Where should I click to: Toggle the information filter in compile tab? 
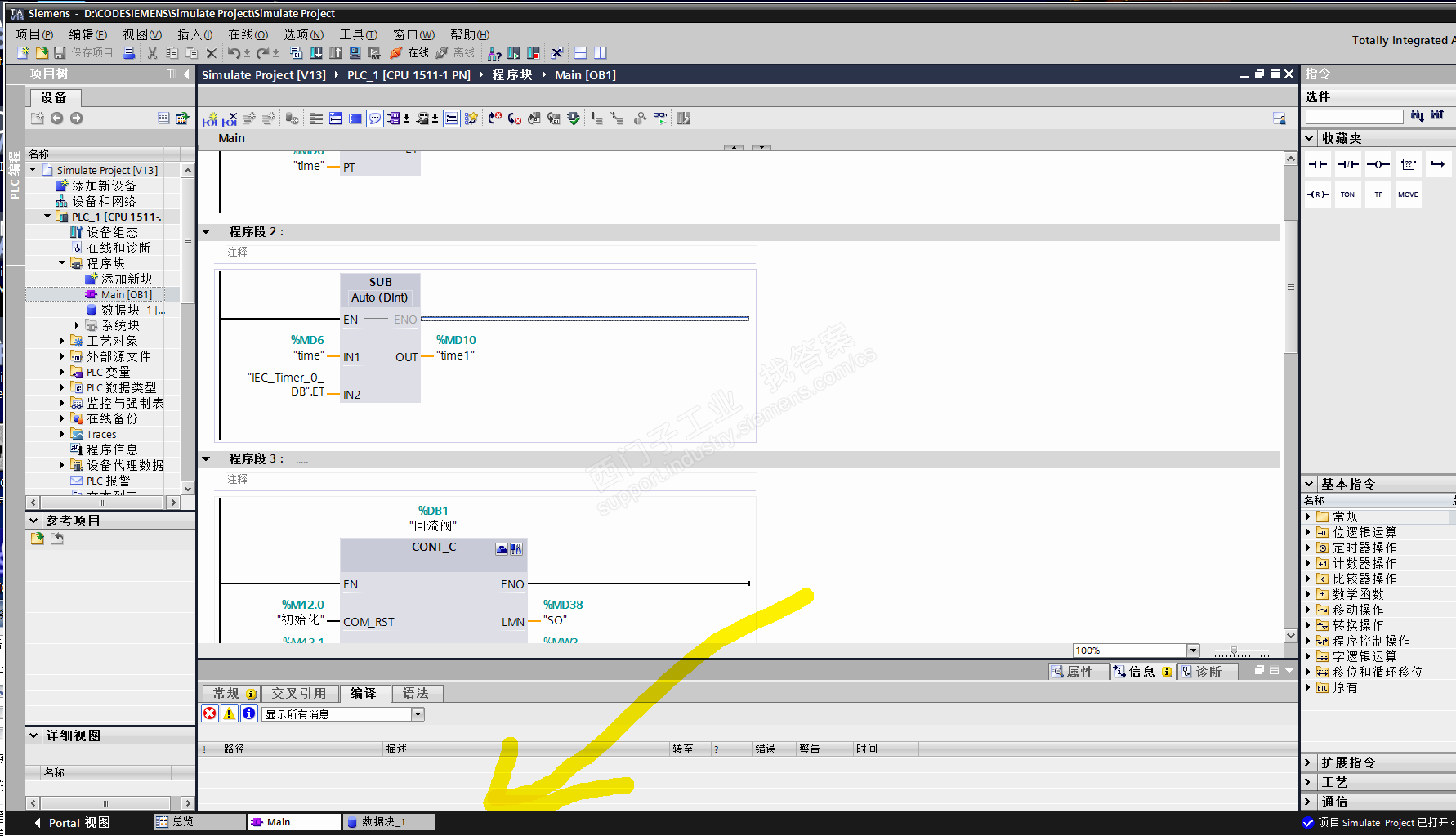click(249, 713)
